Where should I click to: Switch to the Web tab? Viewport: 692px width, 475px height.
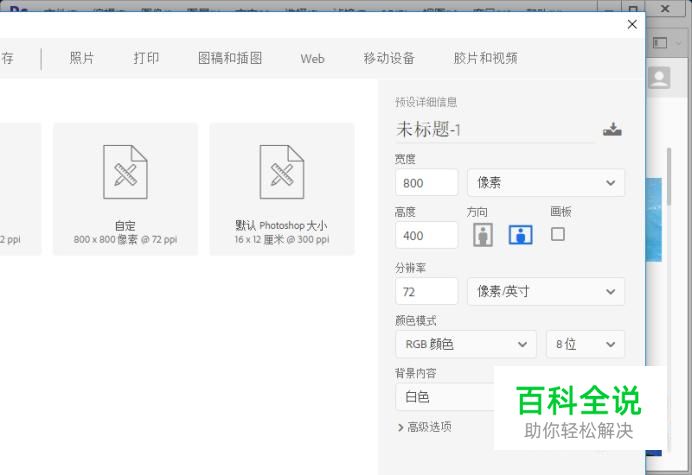click(312, 58)
